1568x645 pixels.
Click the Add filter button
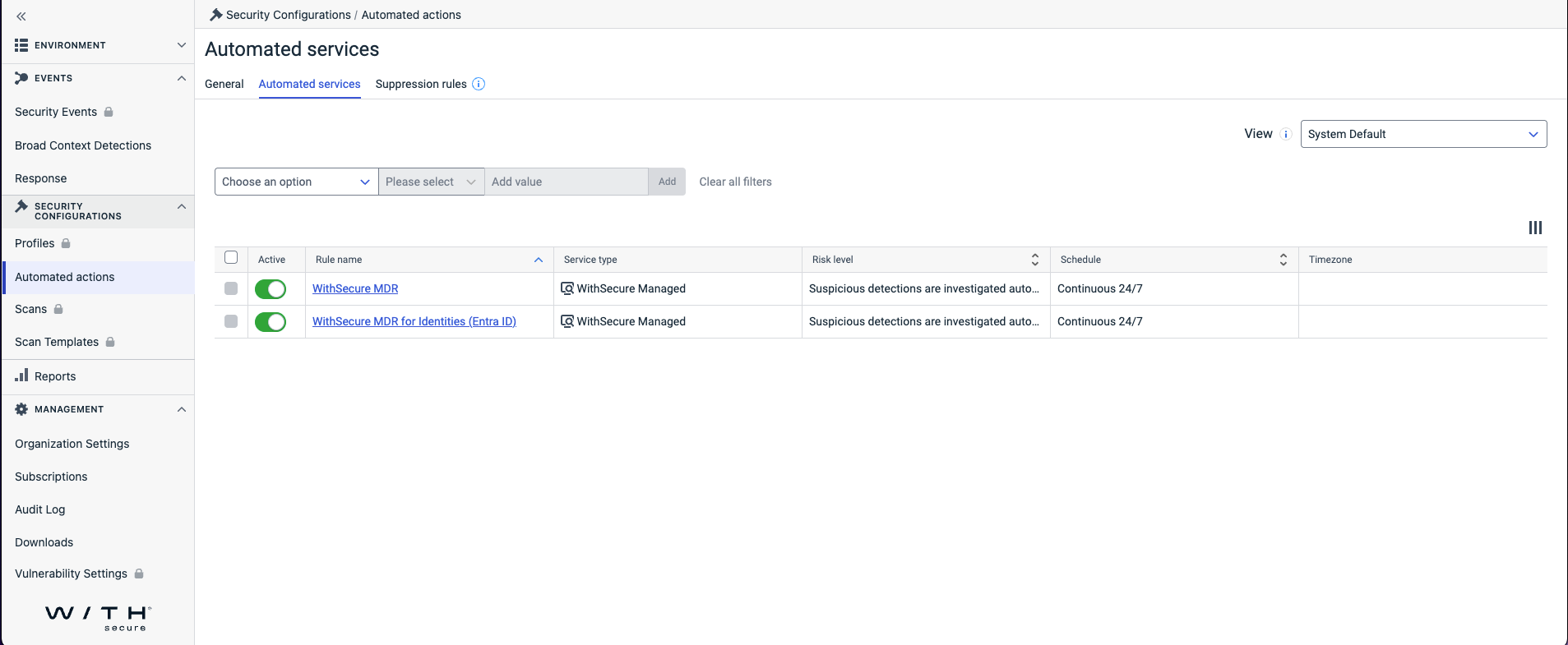667,182
